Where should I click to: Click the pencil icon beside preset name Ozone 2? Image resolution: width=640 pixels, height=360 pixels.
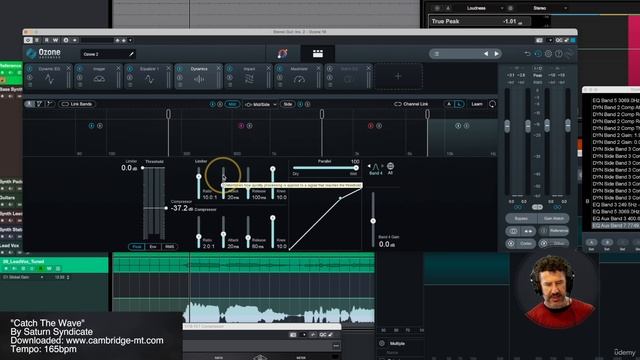(131, 54)
